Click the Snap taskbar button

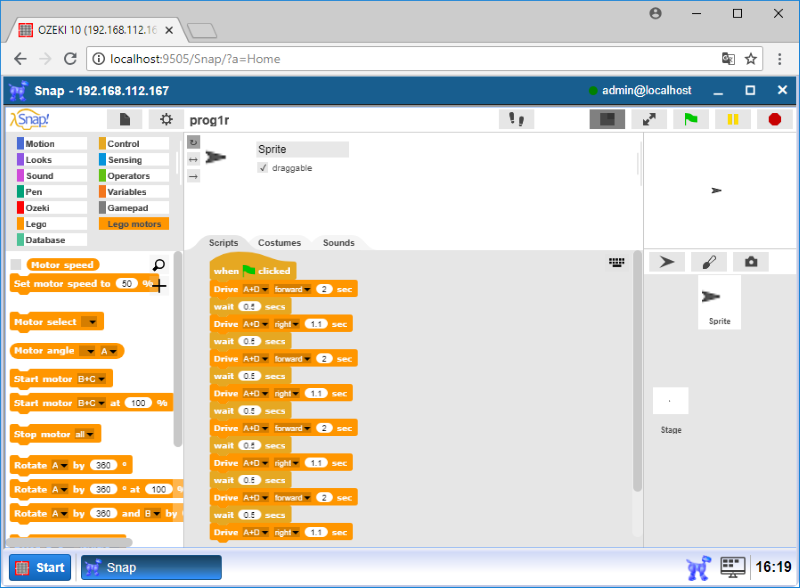tap(152, 568)
